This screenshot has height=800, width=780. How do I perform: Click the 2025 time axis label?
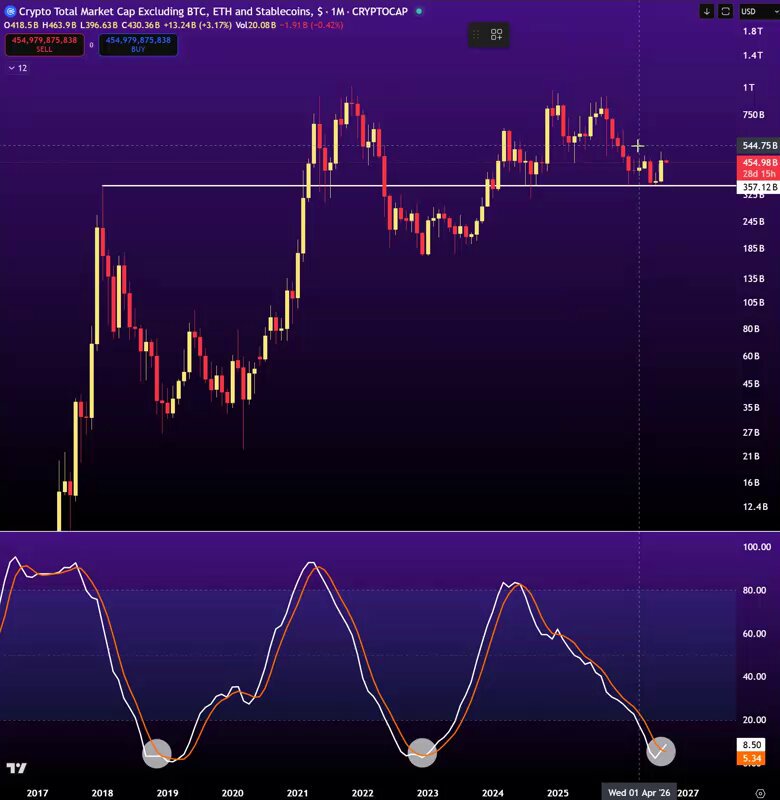point(558,793)
